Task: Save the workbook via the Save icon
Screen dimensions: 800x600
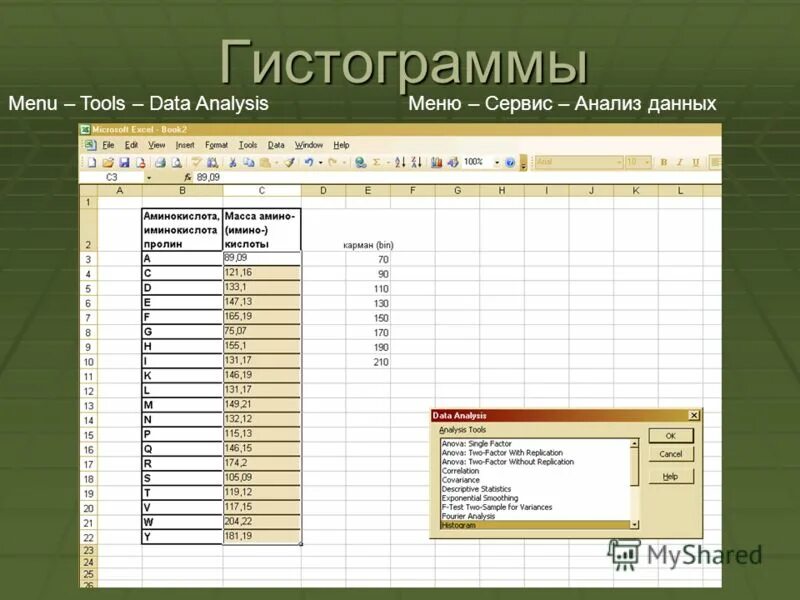Action: coord(124,160)
